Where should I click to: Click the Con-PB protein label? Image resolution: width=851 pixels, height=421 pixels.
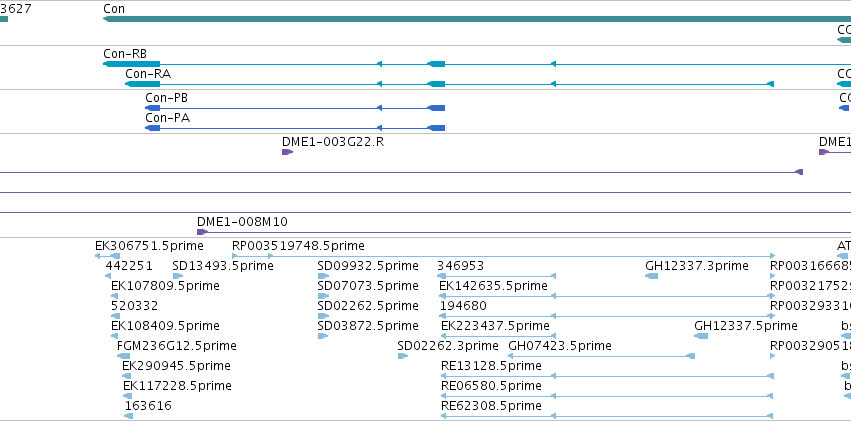click(167, 98)
